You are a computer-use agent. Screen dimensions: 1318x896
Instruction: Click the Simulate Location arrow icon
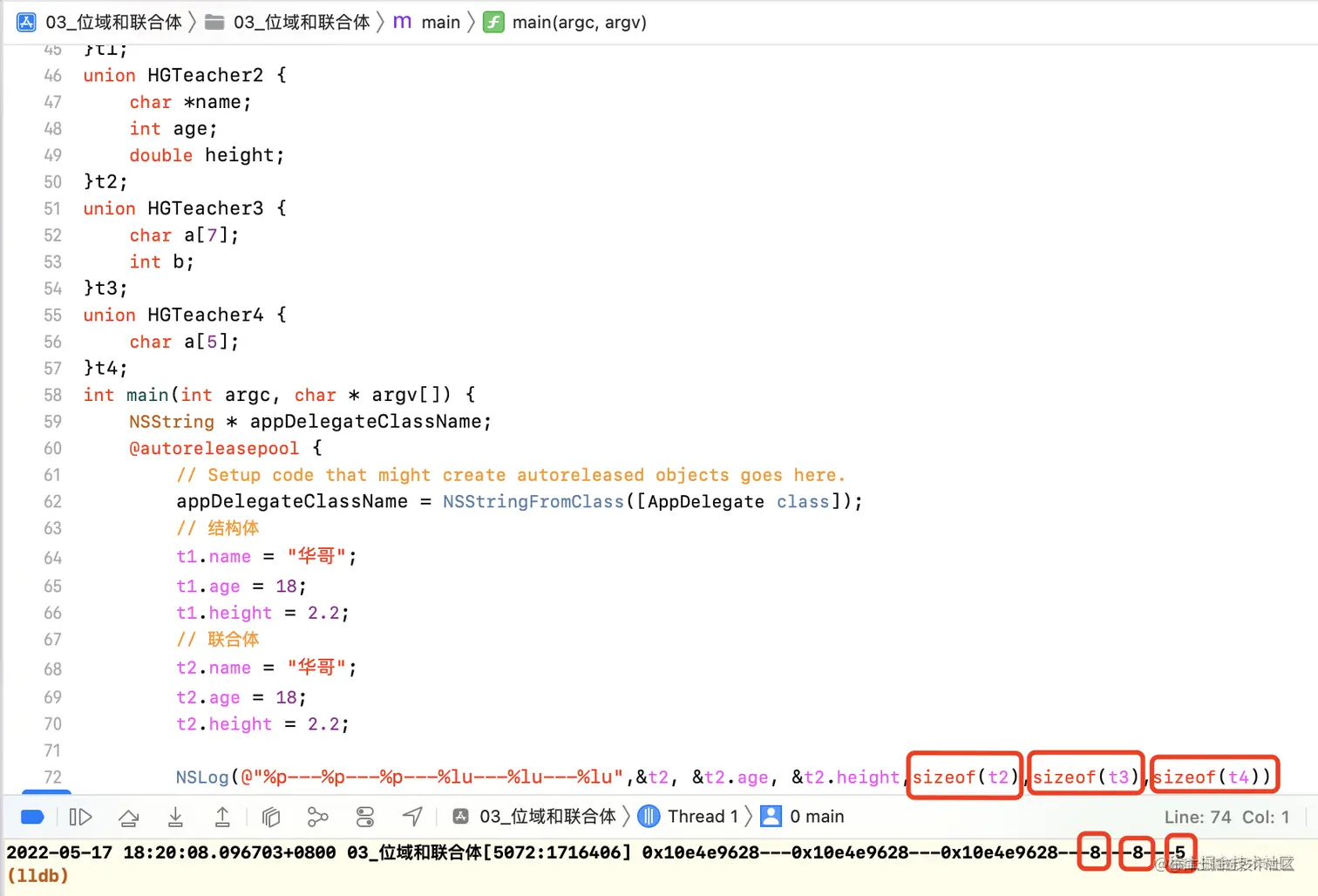[412, 817]
